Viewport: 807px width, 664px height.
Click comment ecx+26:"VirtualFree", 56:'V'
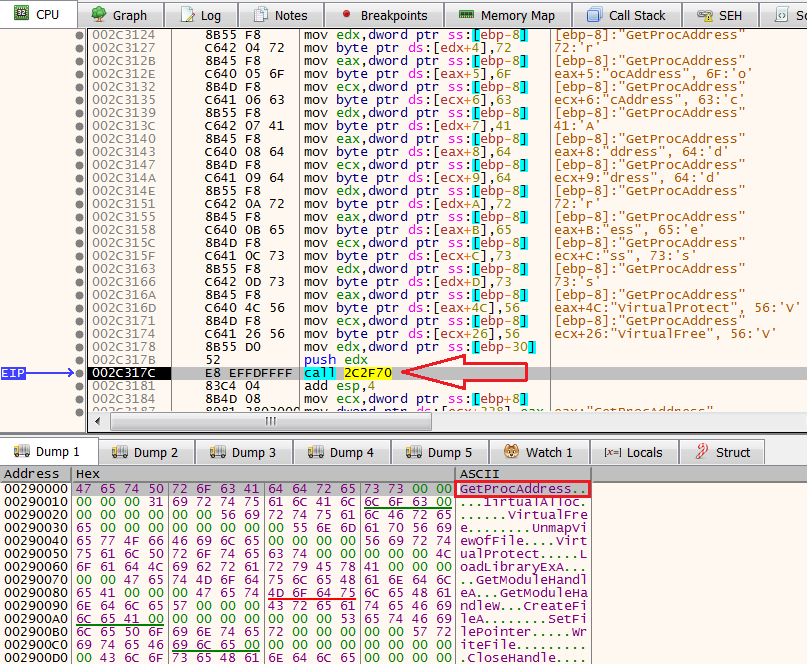coord(665,334)
